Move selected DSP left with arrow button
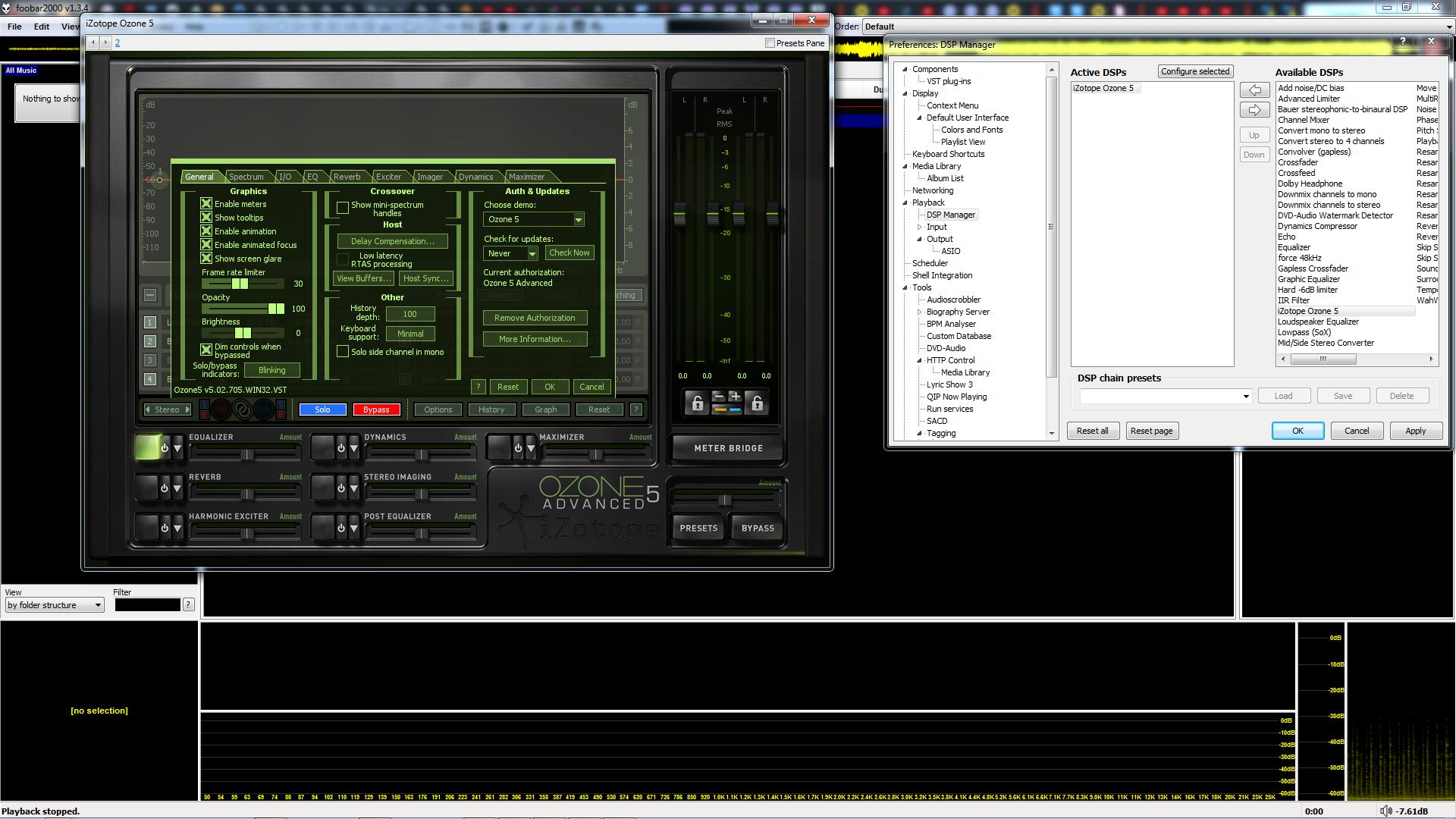The image size is (1456, 819). click(1254, 90)
